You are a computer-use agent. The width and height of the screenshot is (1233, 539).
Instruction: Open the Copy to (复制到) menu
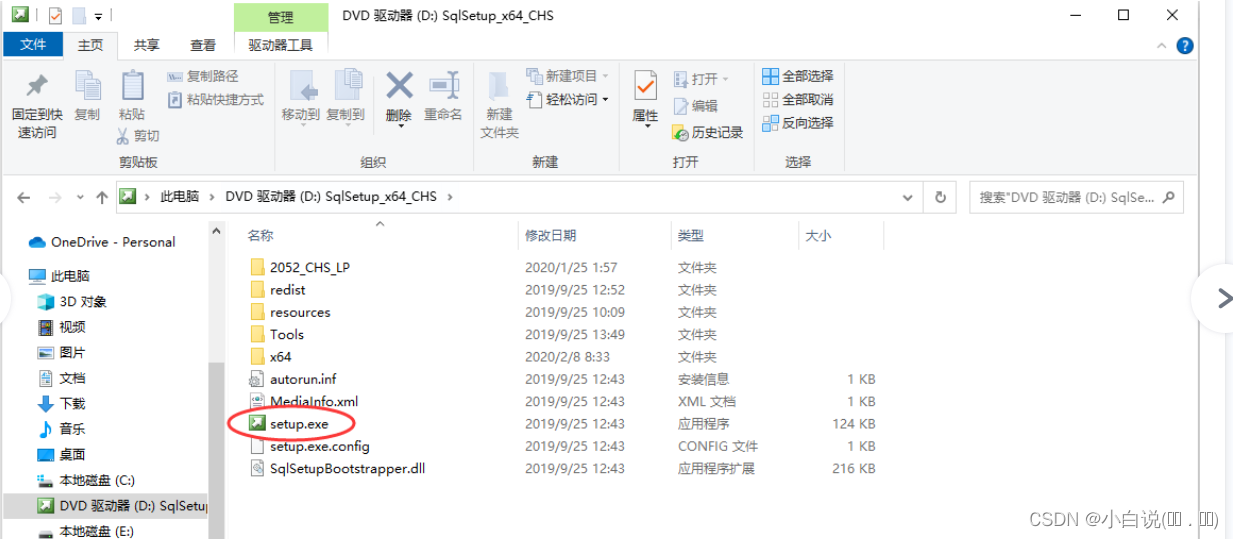346,96
